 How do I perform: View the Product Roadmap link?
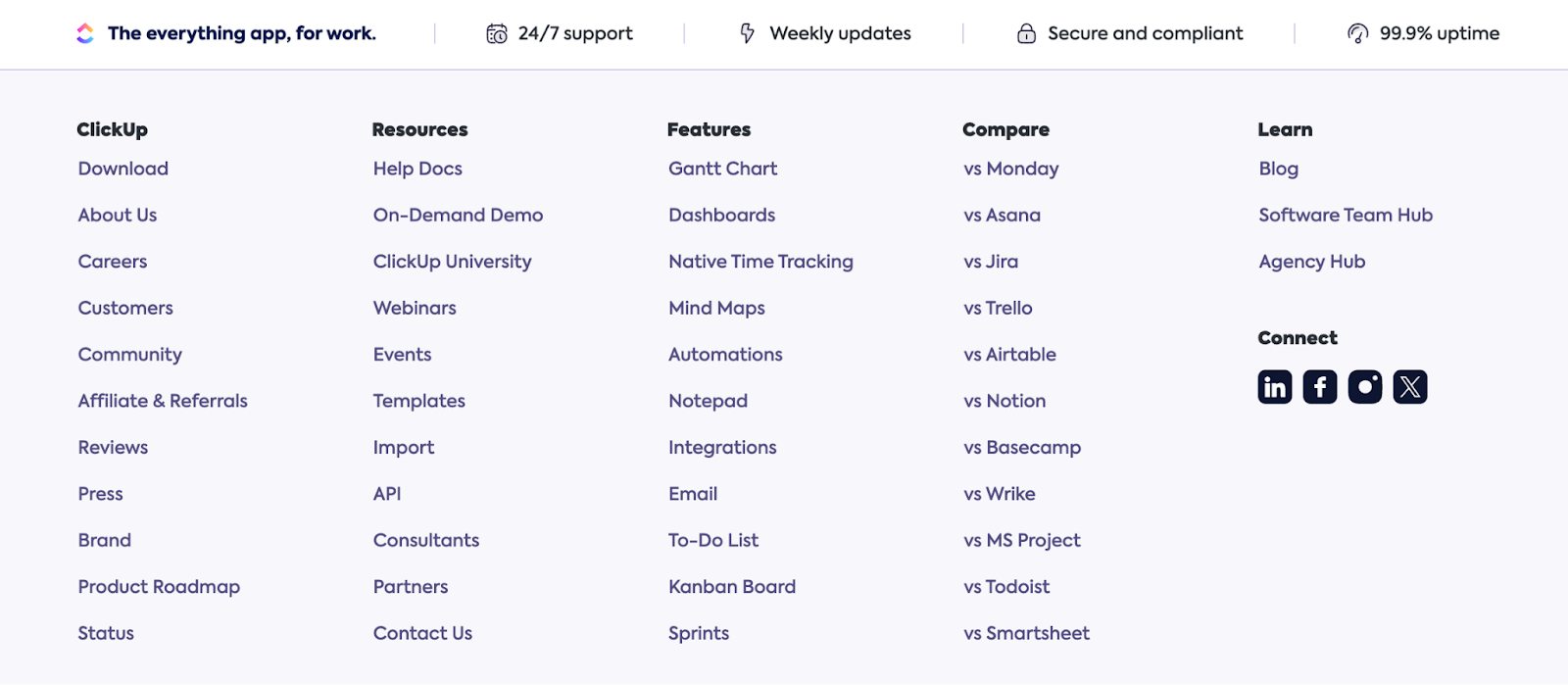tap(159, 587)
